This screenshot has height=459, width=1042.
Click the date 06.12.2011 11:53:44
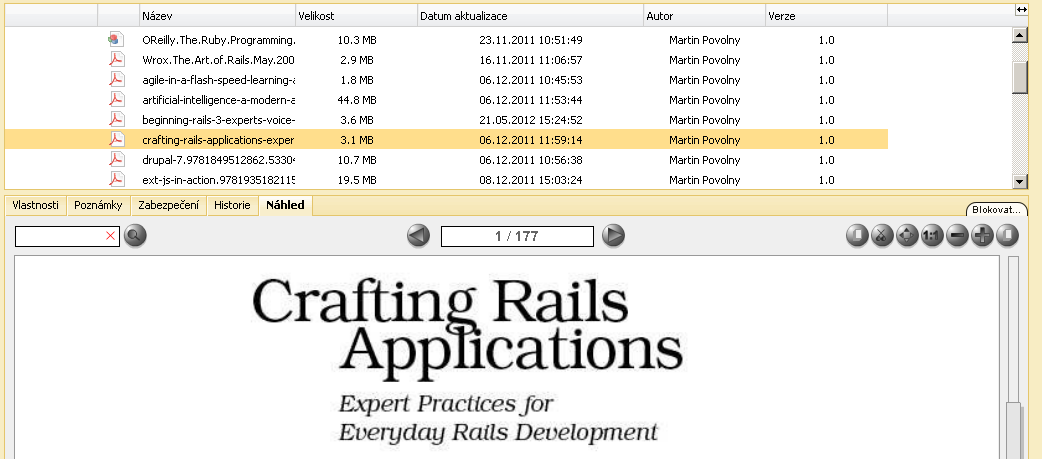coord(531,100)
